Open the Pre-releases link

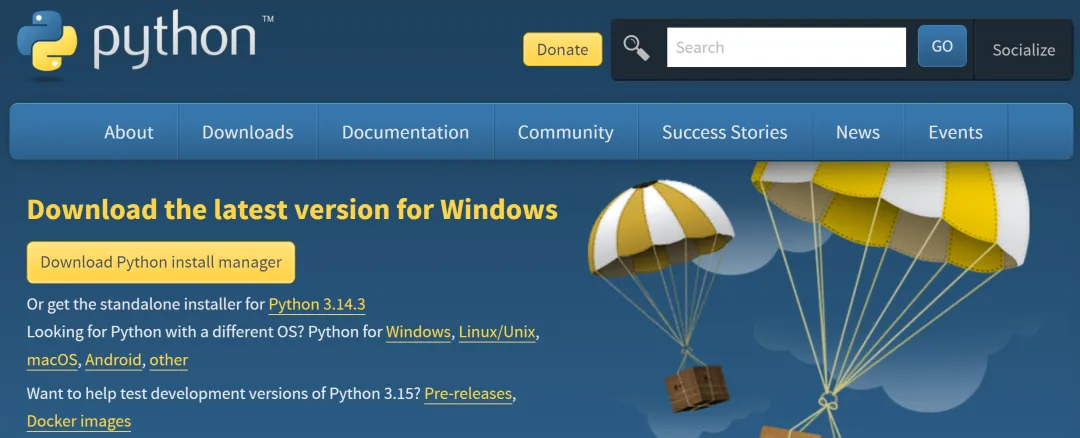tap(468, 394)
